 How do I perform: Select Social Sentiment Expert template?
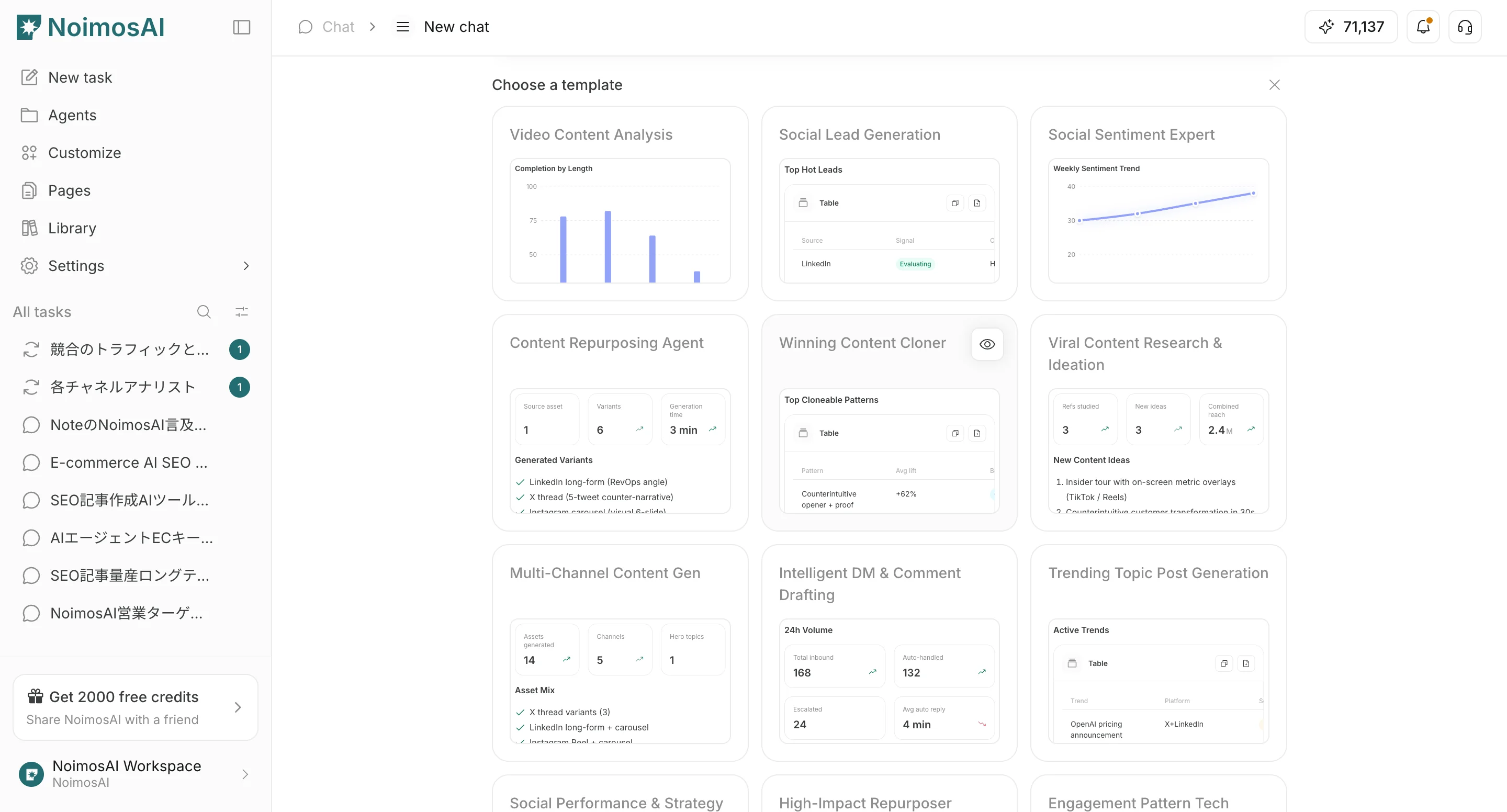[x=1159, y=203]
